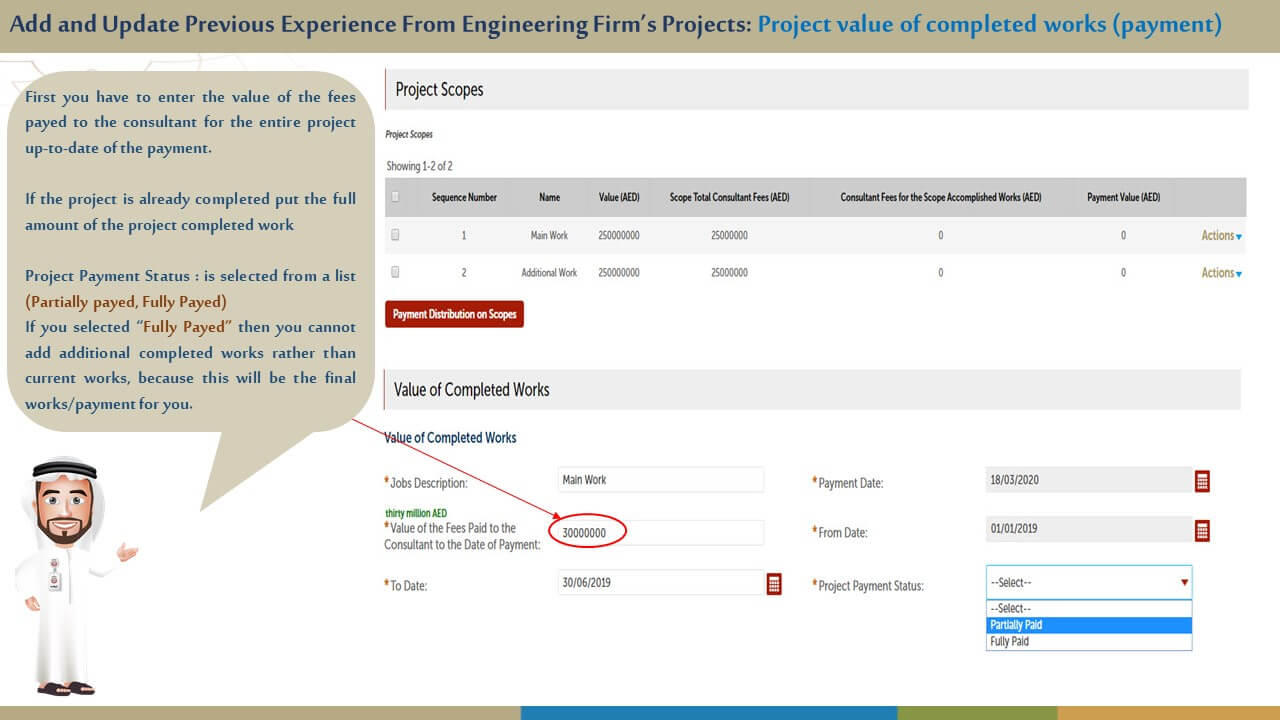Open the From Date calendar picker

point(1202,531)
